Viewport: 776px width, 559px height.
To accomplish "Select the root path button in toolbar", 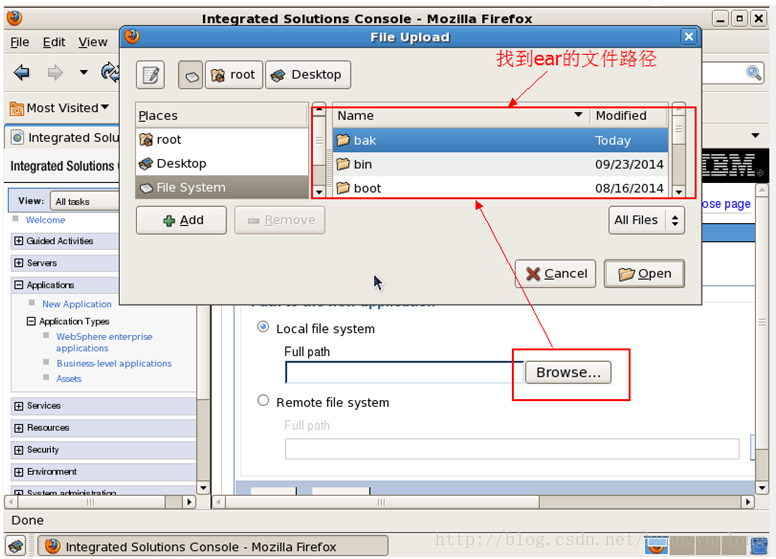I will click(x=234, y=75).
